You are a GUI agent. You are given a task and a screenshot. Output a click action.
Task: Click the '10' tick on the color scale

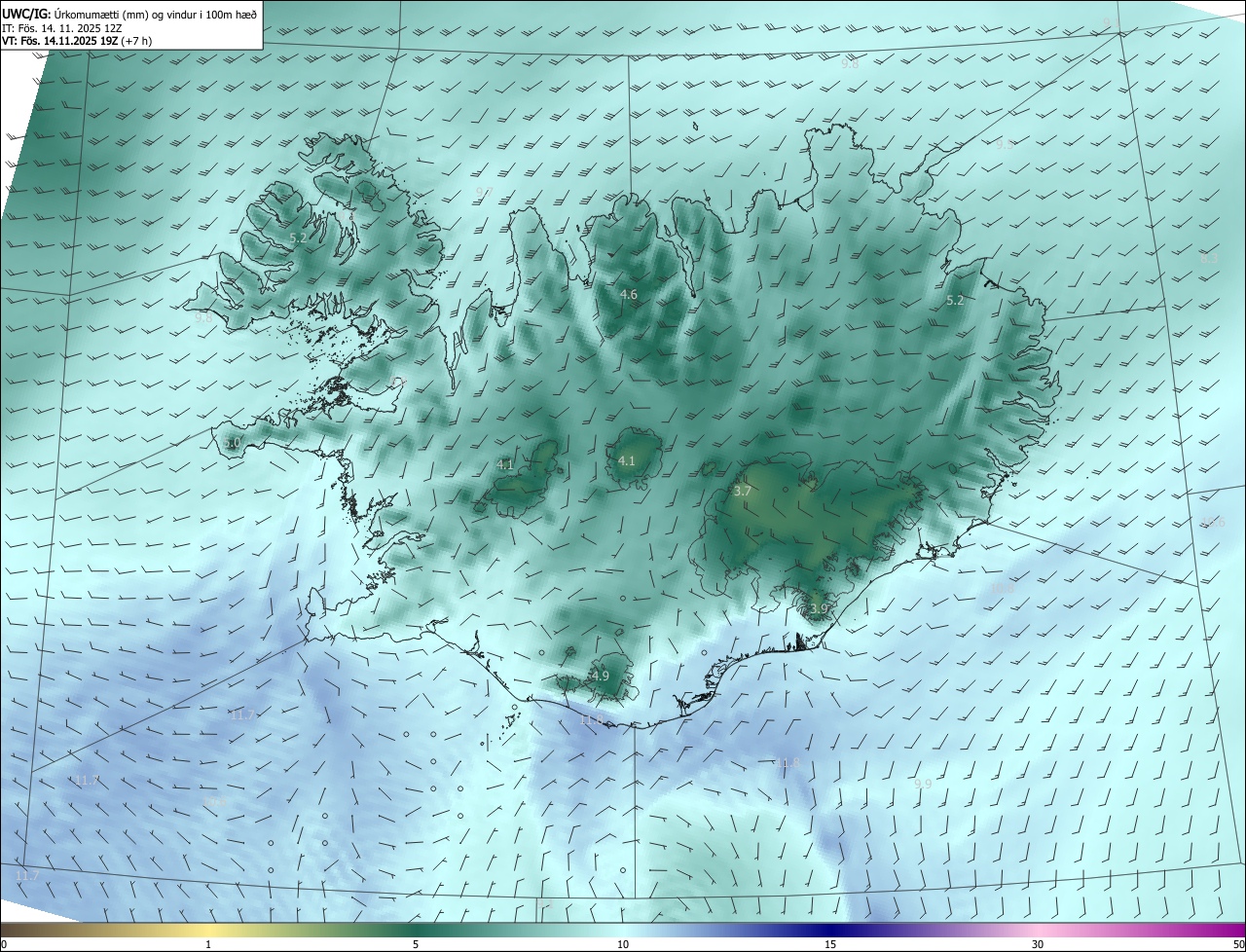point(623,944)
